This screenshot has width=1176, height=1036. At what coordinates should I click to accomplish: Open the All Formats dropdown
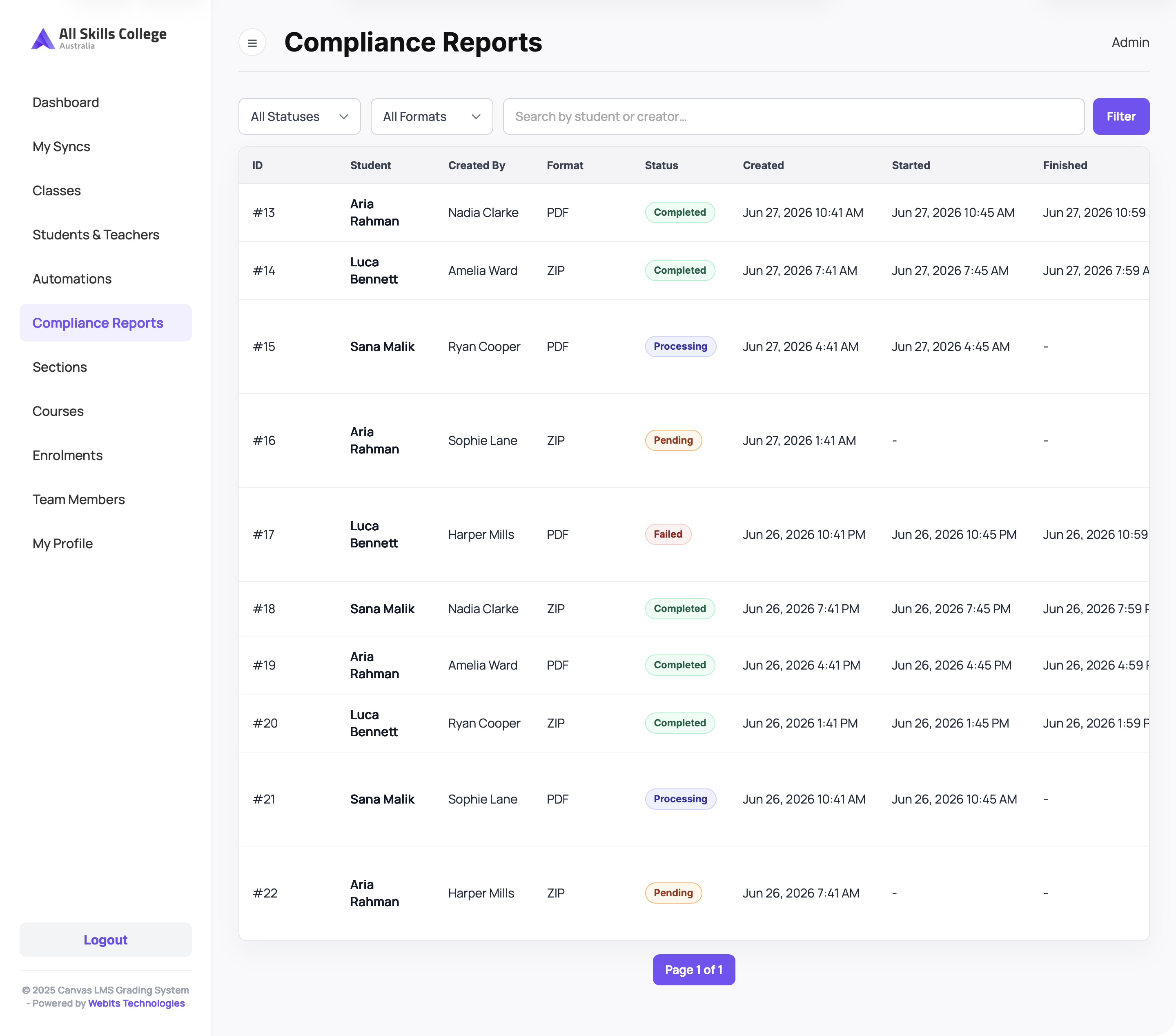click(432, 116)
